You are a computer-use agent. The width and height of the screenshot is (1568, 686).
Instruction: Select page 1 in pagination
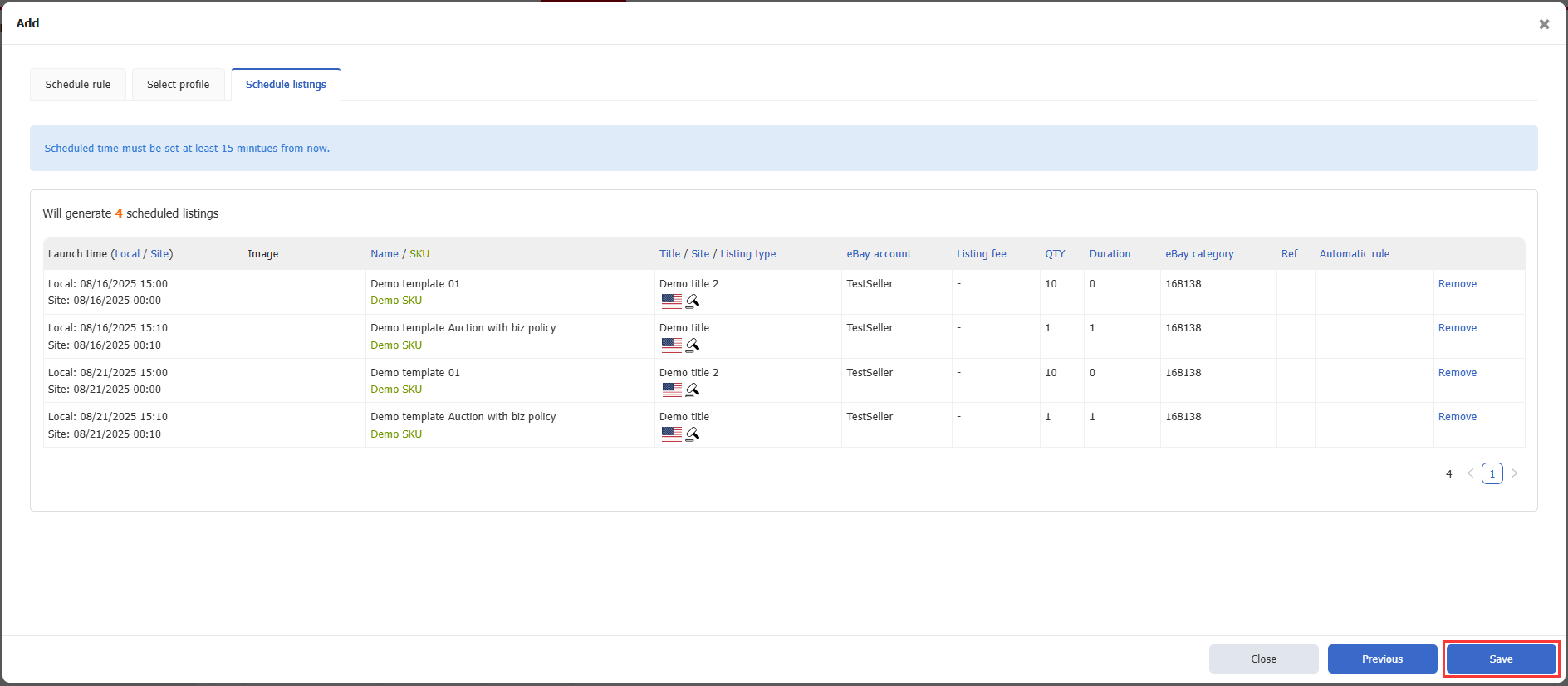(1492, 473)
